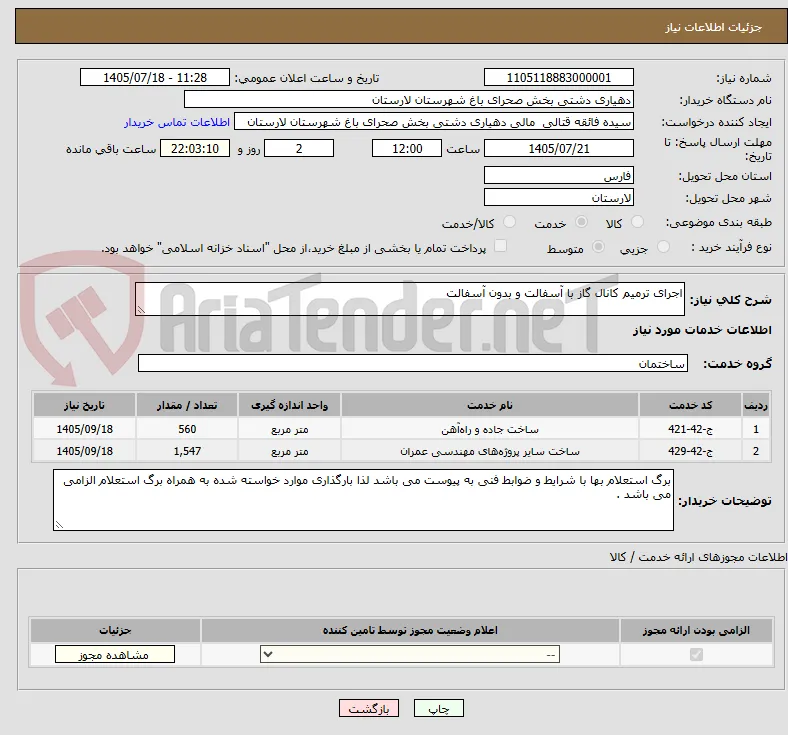788x735 pixels.
Task: Click the اطلاعات خدمات مورد نیاز heading
Action: point(702,330)
